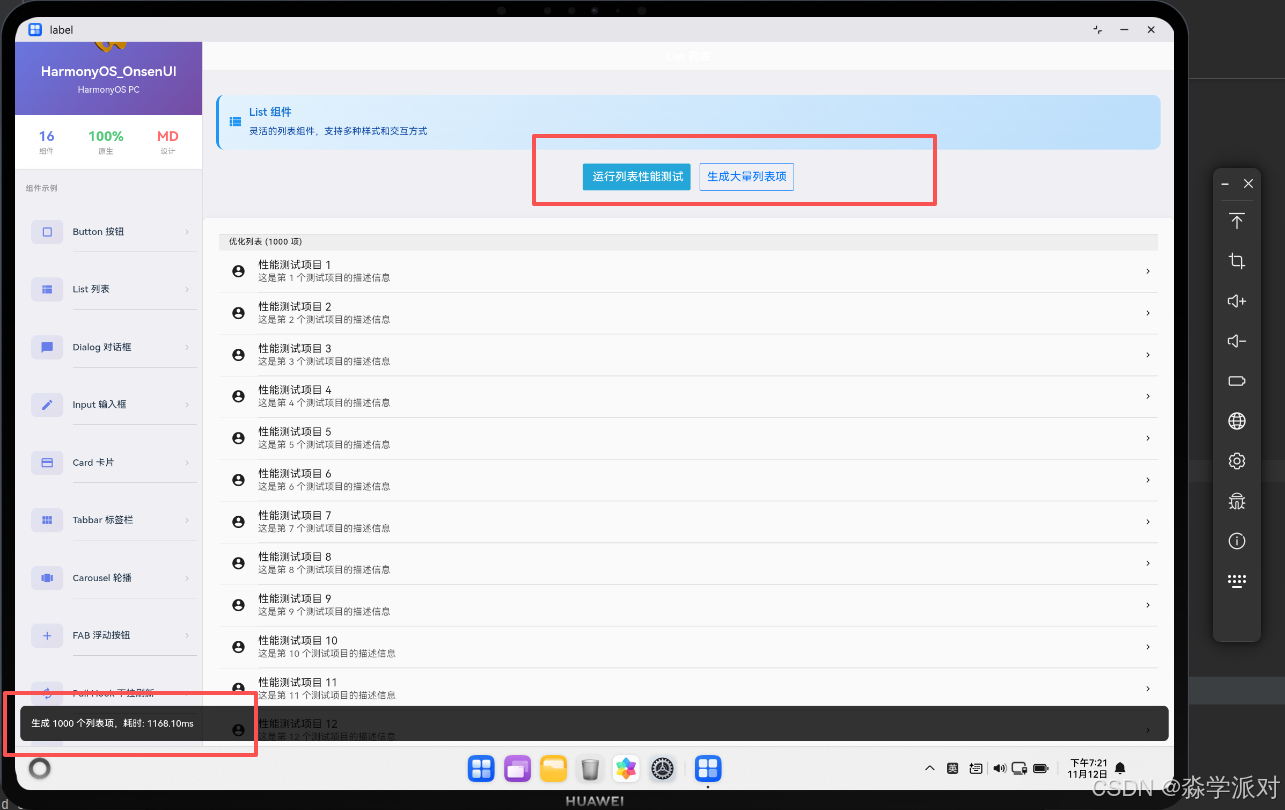Open the List 列表 sidebar icon

[47, 289]
